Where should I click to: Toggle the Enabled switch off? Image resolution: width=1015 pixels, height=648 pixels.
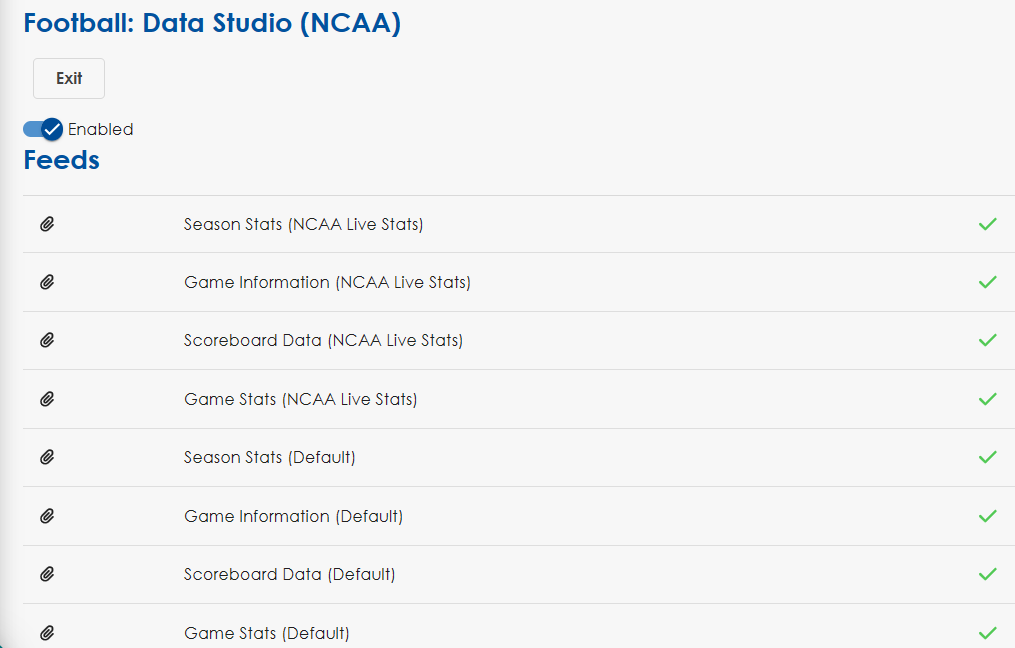tap(43, 129)
